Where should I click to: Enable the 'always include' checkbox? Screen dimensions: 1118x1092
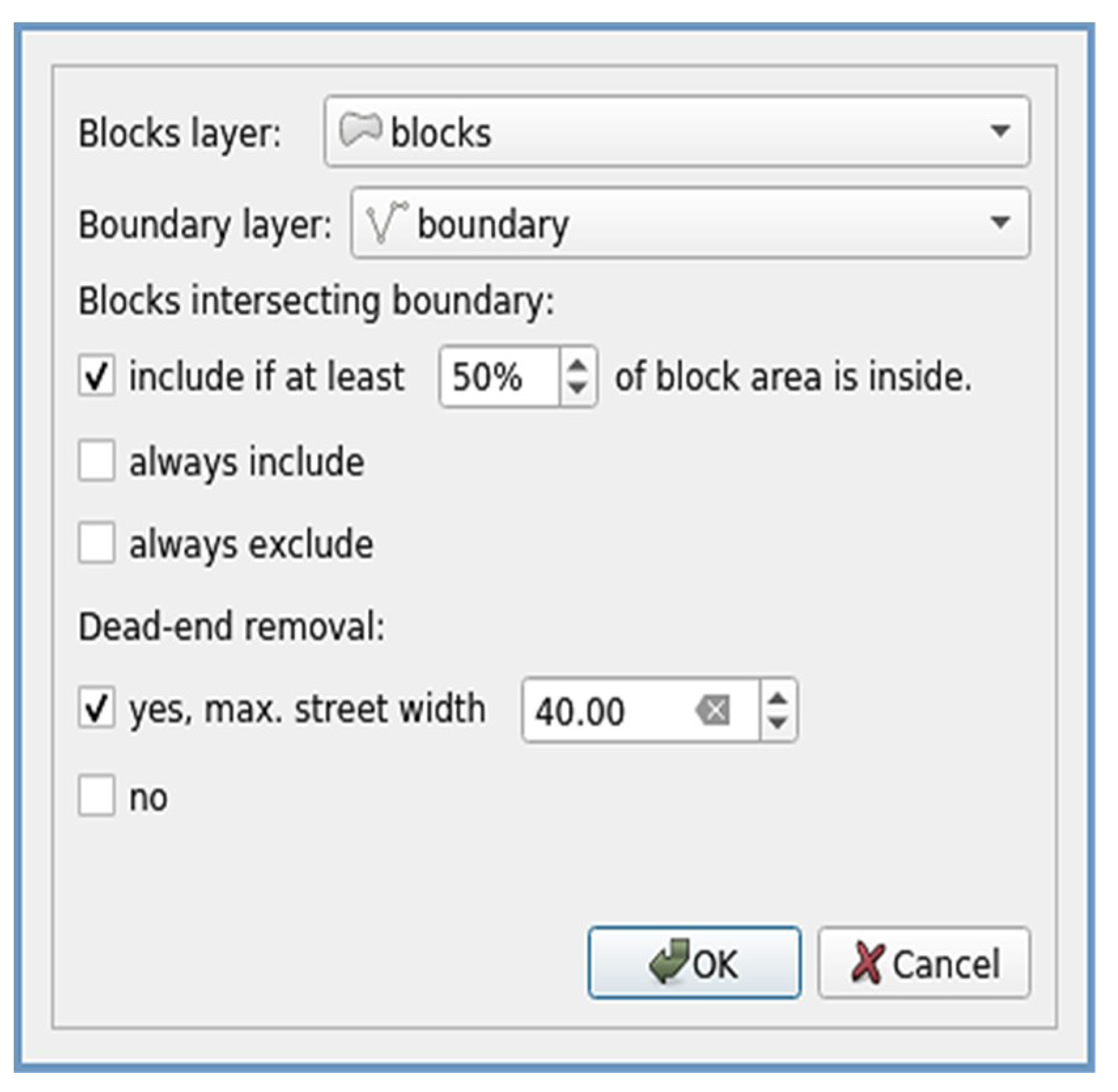[x=97, y=461]
